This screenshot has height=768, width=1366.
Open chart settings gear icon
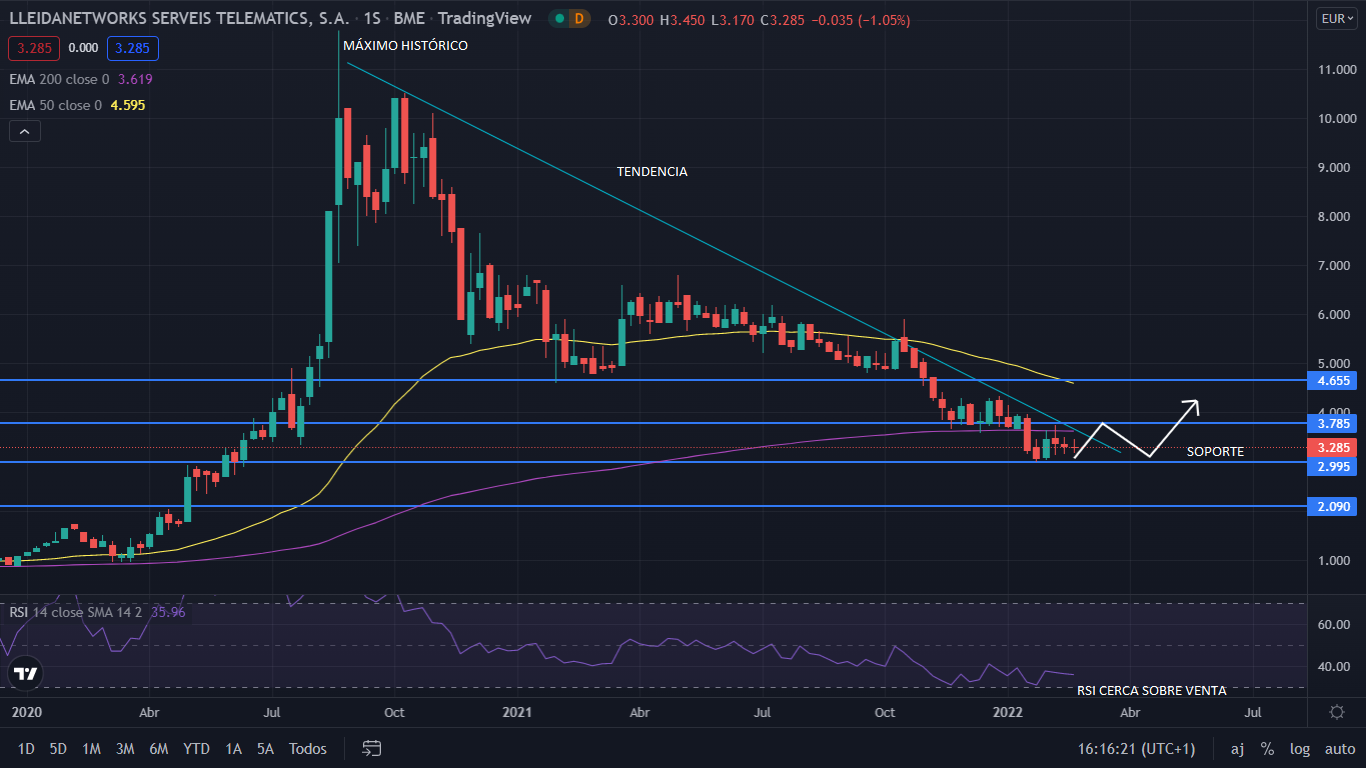click(x=1336, y=712)
